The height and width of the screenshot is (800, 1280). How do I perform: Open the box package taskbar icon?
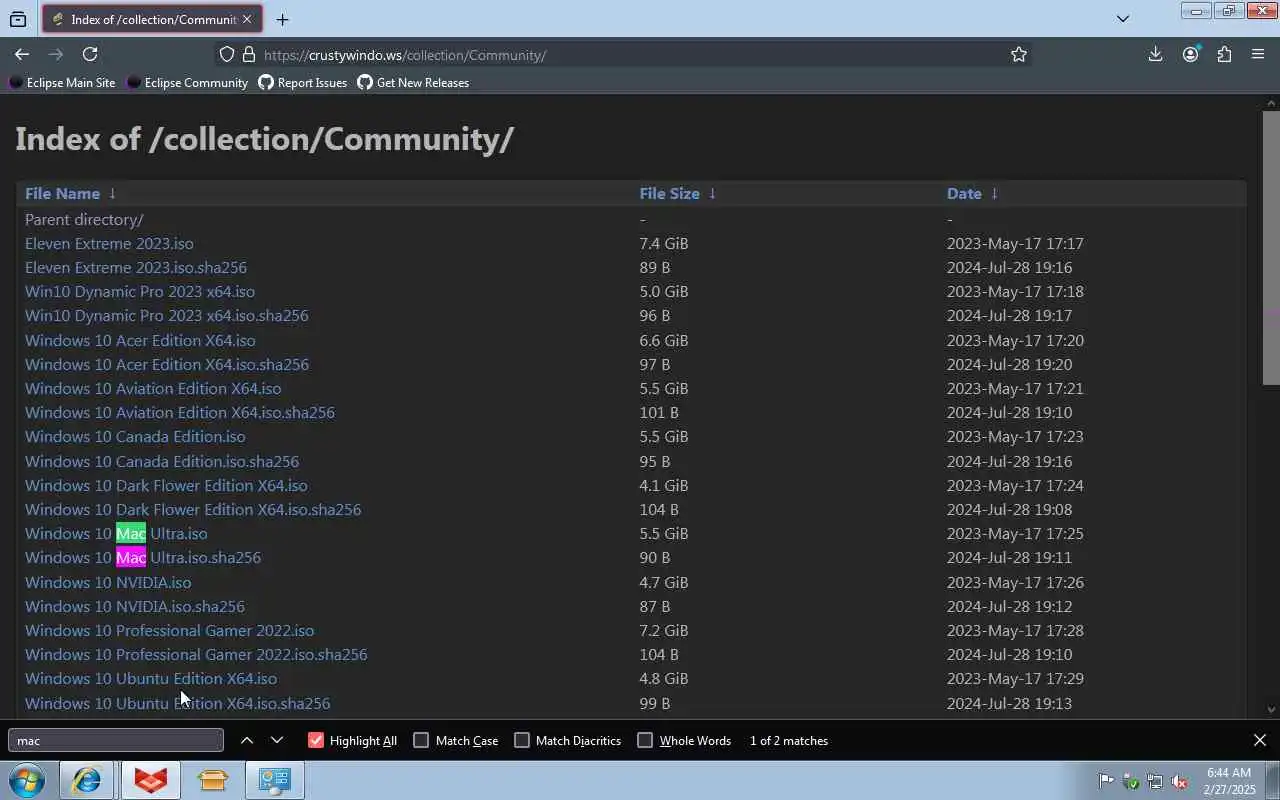[212, 780]
